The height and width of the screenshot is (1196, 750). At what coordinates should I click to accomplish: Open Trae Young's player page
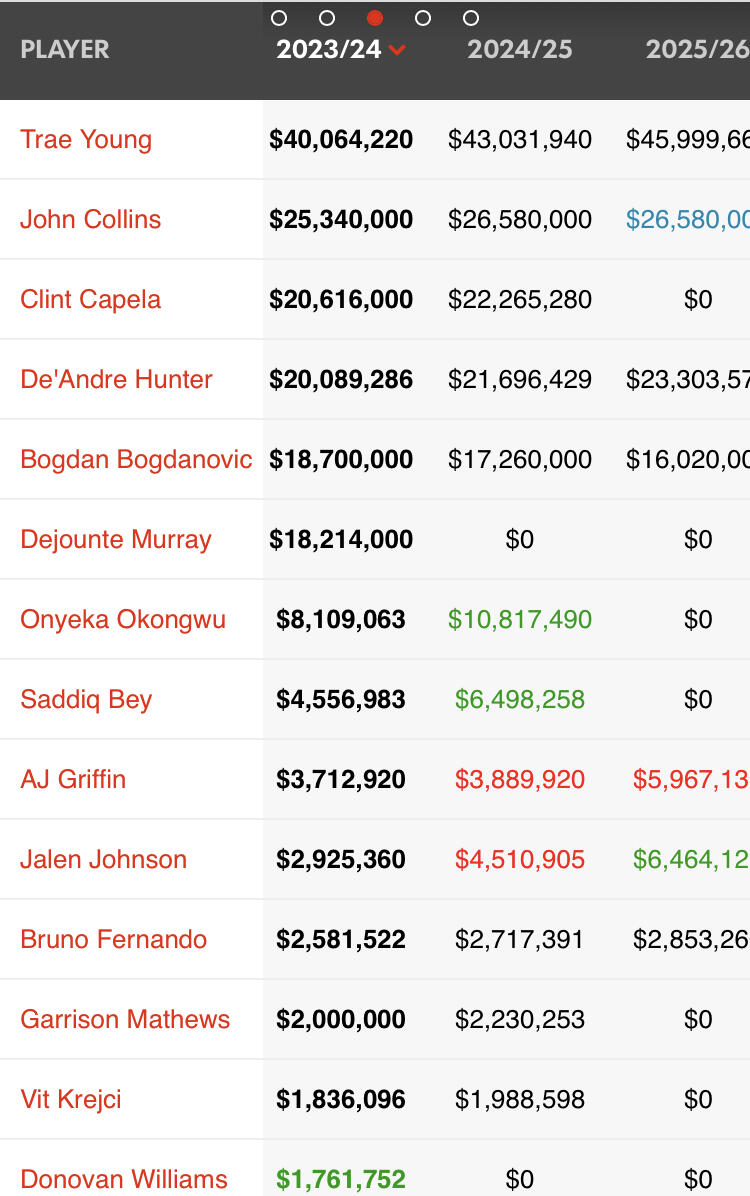(x=86, y=140)
